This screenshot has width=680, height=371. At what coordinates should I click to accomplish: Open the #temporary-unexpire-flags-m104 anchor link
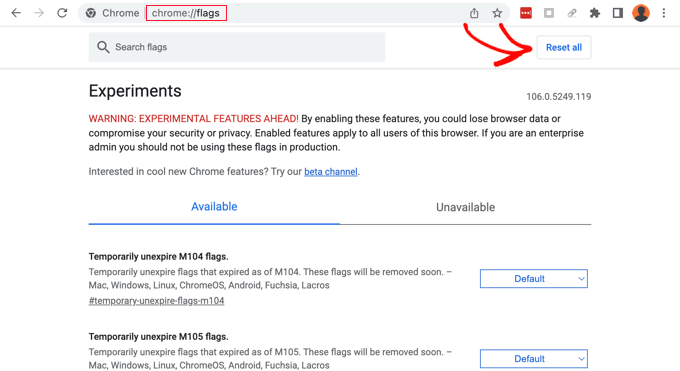pyautogui.click(x=157, y=301)
